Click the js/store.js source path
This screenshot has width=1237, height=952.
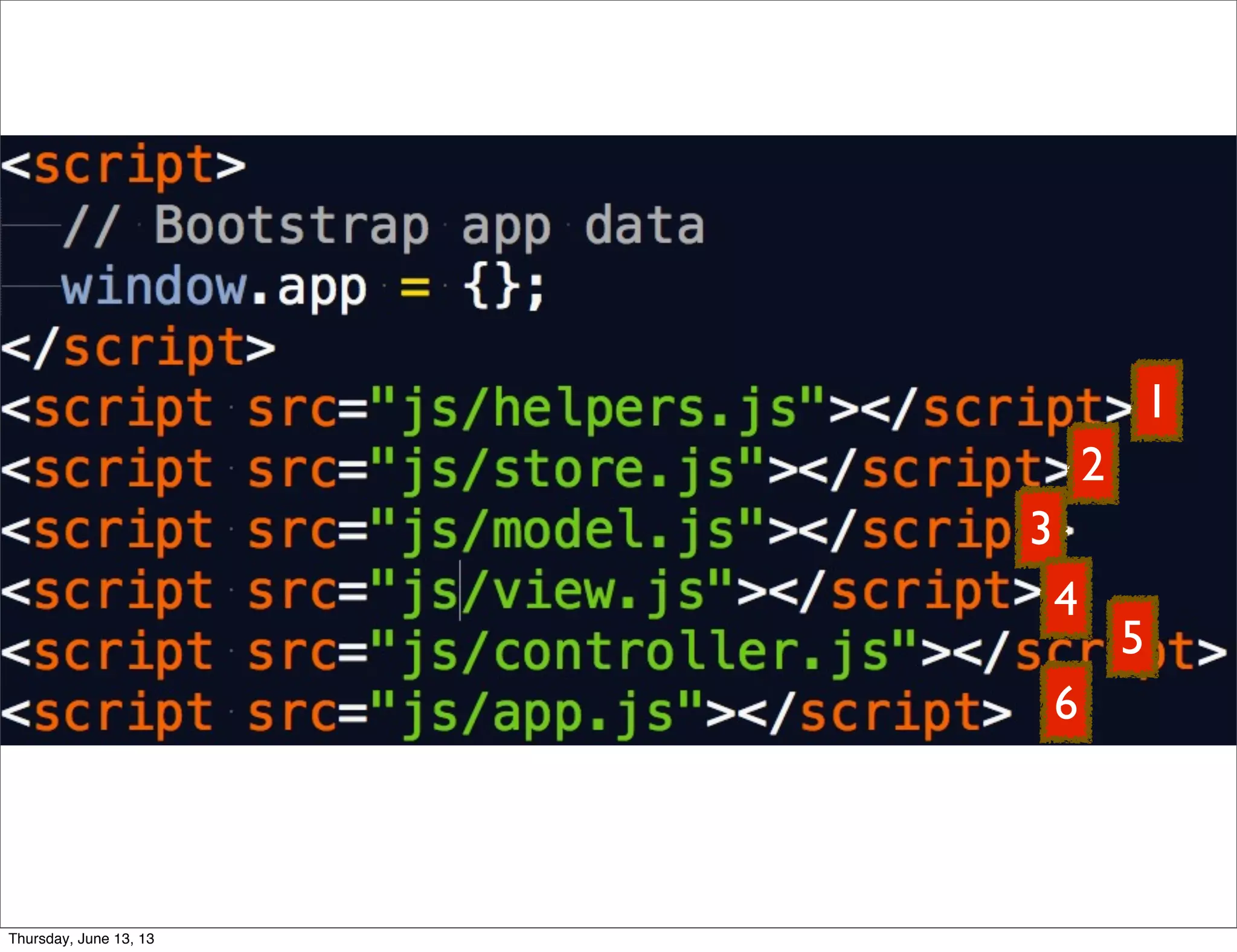click(x=568, y=470)
